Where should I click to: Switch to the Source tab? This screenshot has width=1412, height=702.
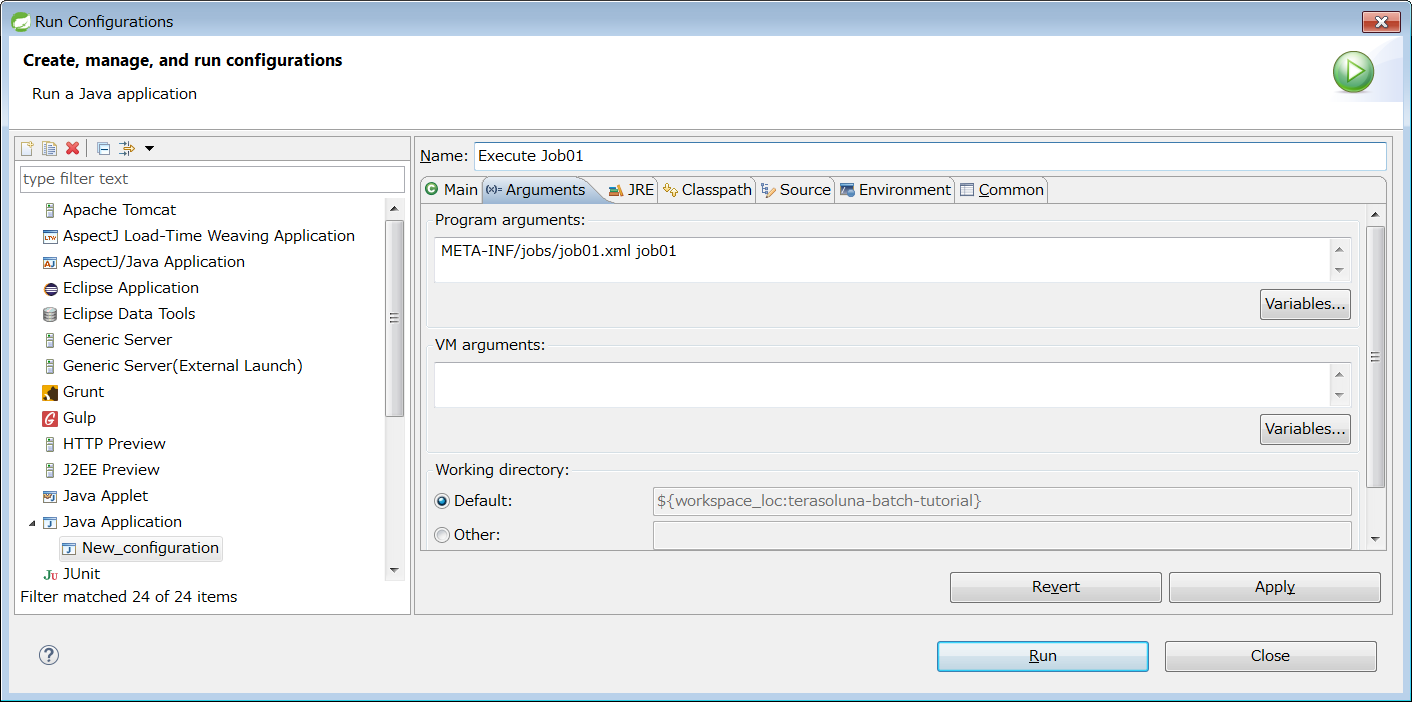795,190
